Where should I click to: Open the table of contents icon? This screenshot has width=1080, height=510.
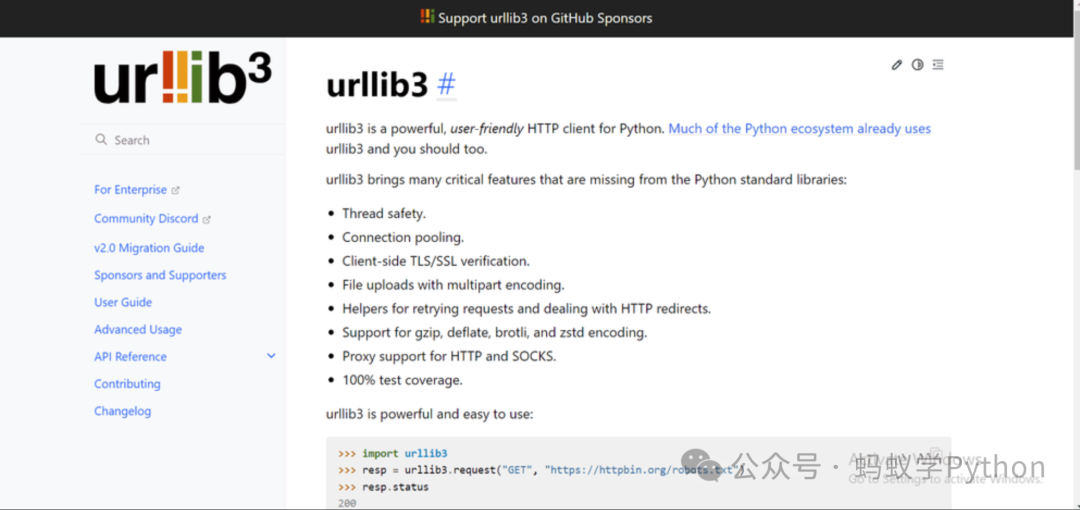(938, 65)
